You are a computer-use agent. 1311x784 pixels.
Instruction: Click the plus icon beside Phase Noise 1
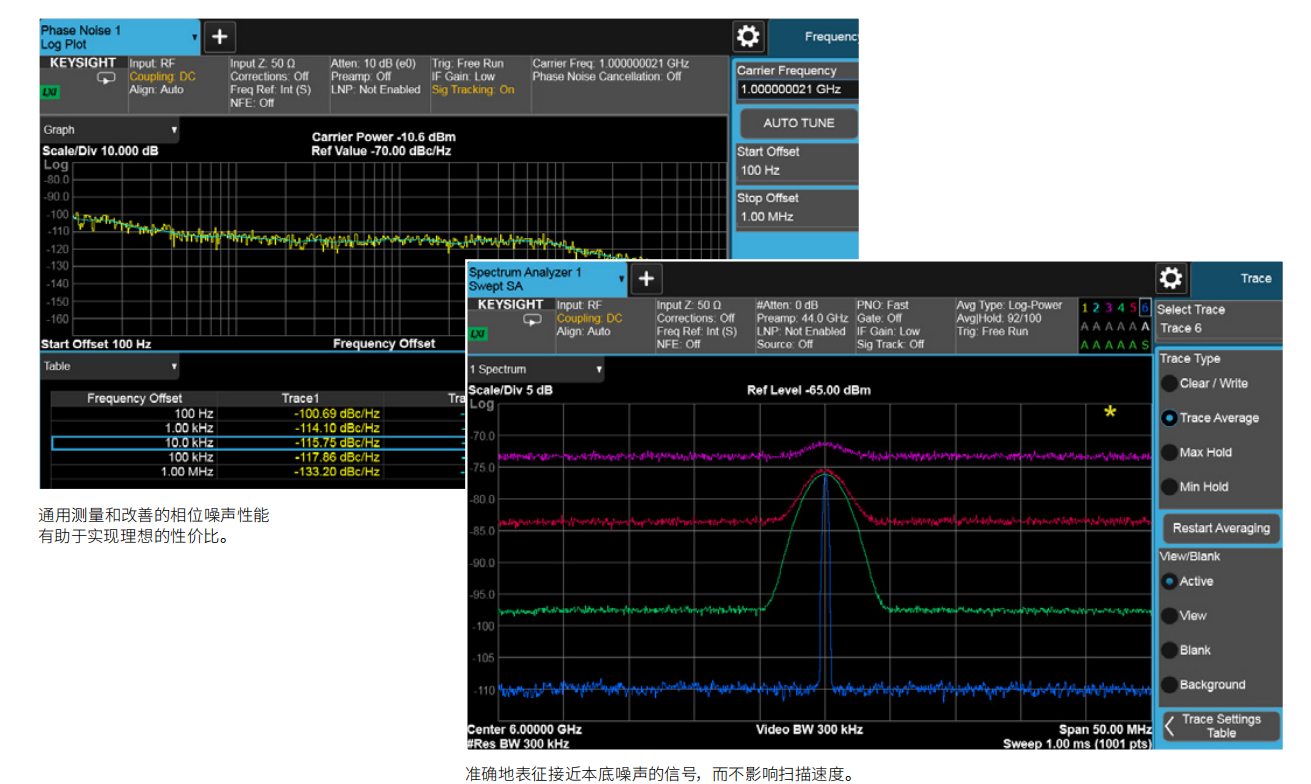tap(219, 38)
